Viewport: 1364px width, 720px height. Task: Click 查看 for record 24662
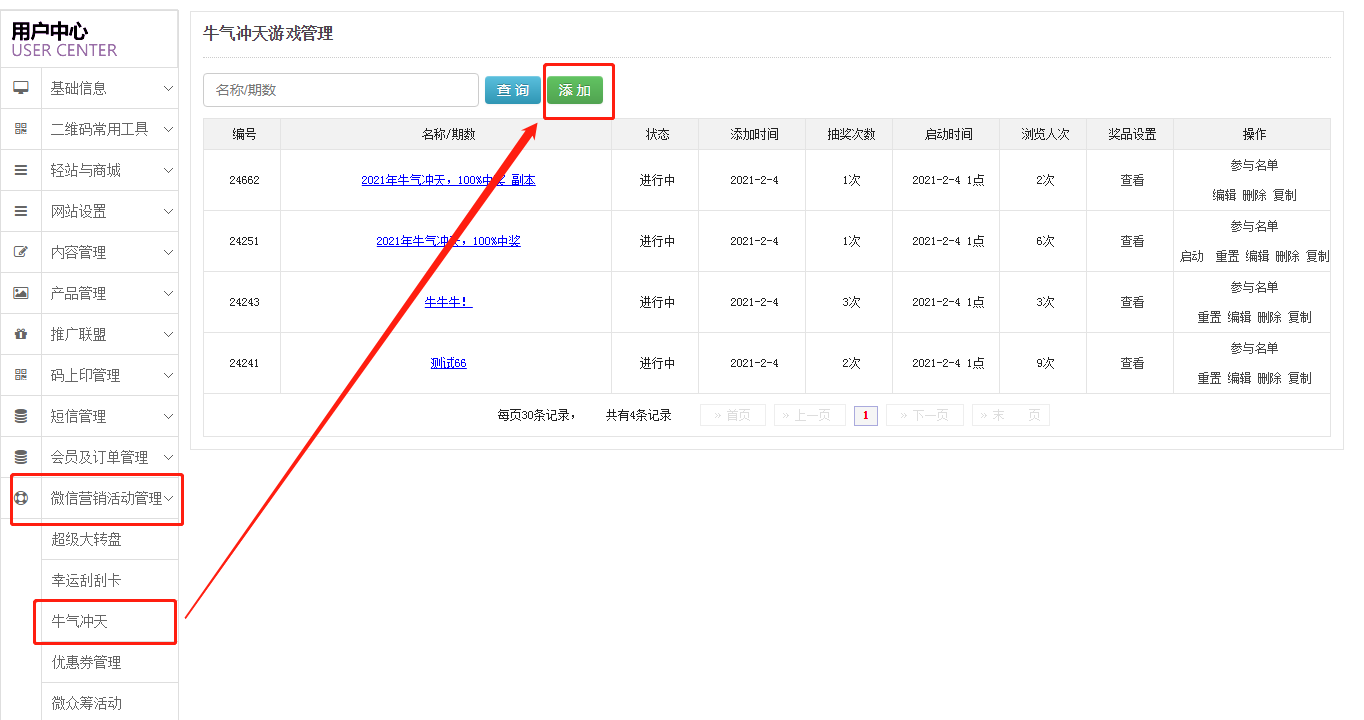1132,180
